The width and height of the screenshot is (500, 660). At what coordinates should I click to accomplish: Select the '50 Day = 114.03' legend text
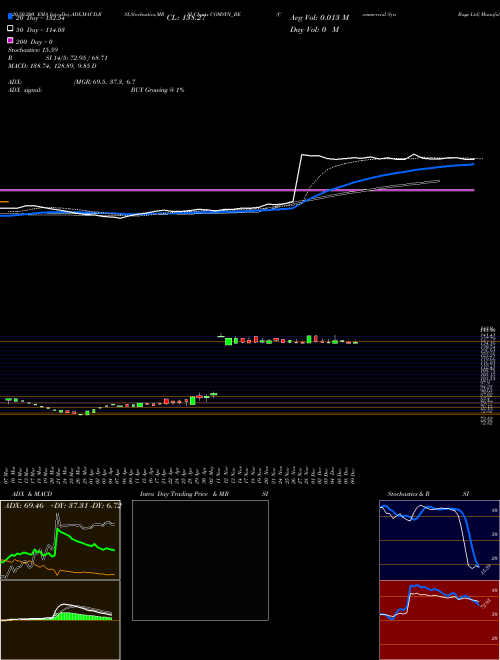(x=40, y=30)
